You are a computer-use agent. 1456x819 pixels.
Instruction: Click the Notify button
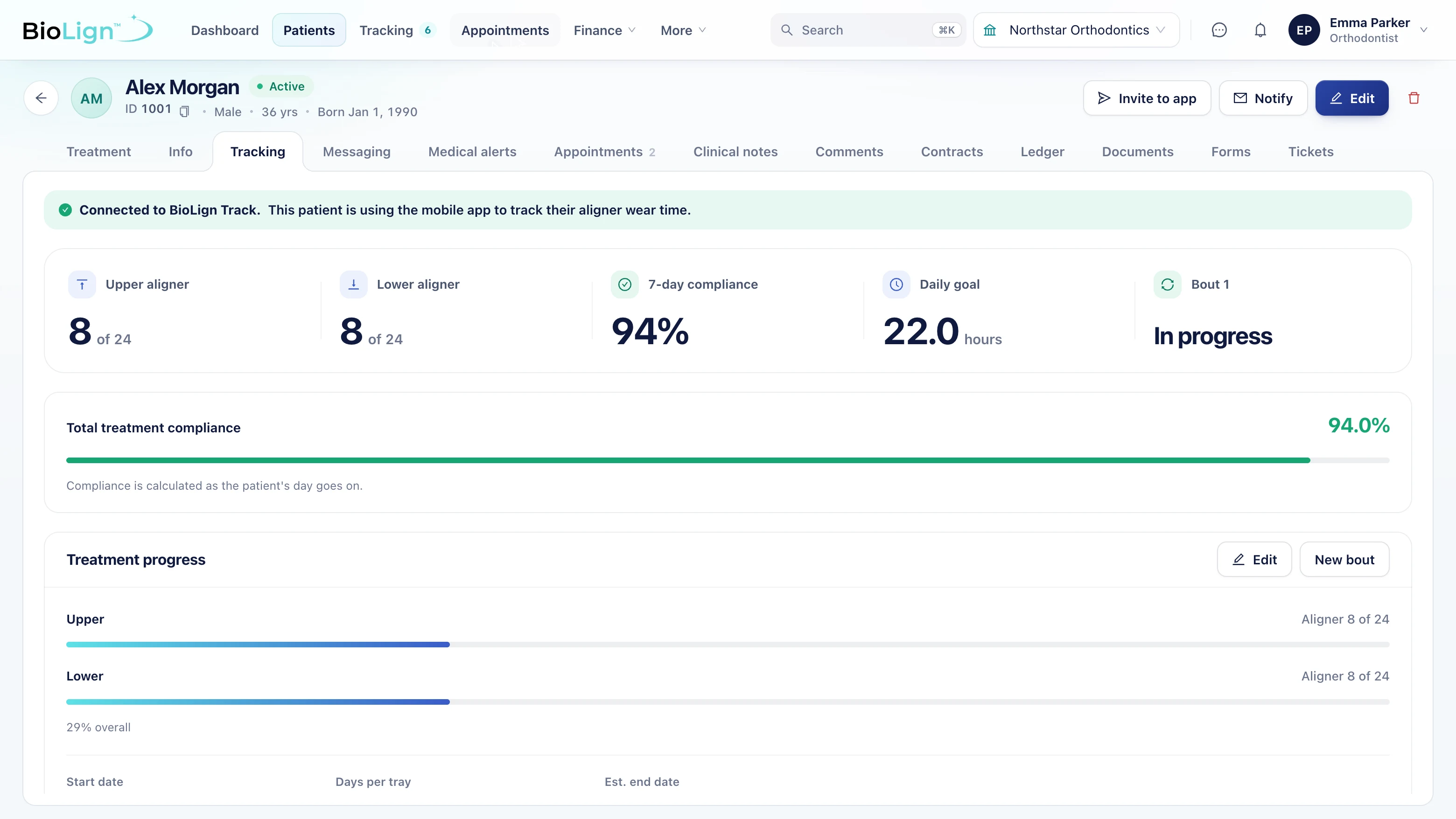click(x=1263, y=98)
